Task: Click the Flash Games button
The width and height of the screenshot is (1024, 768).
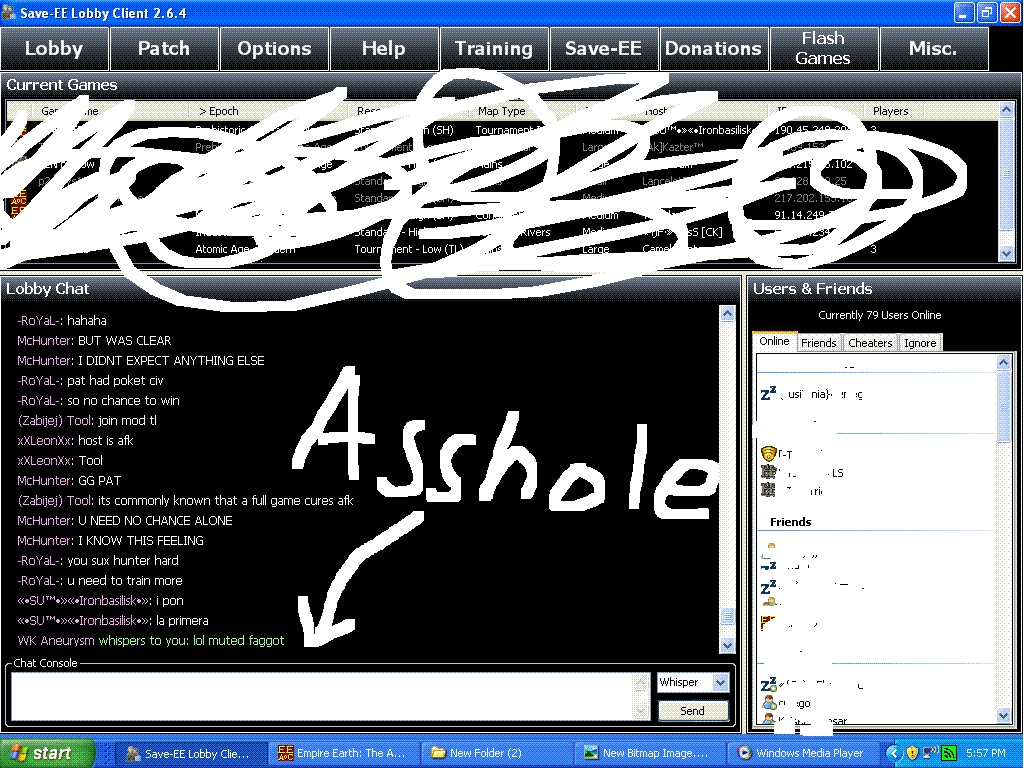Action: [823, 49]
